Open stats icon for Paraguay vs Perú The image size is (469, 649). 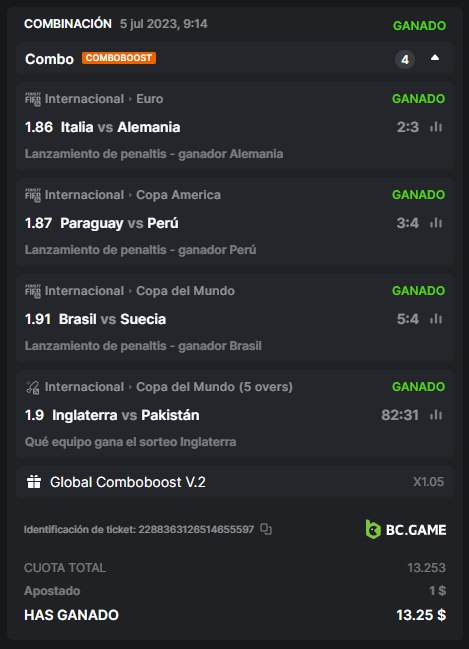click(x=436, y=223)
